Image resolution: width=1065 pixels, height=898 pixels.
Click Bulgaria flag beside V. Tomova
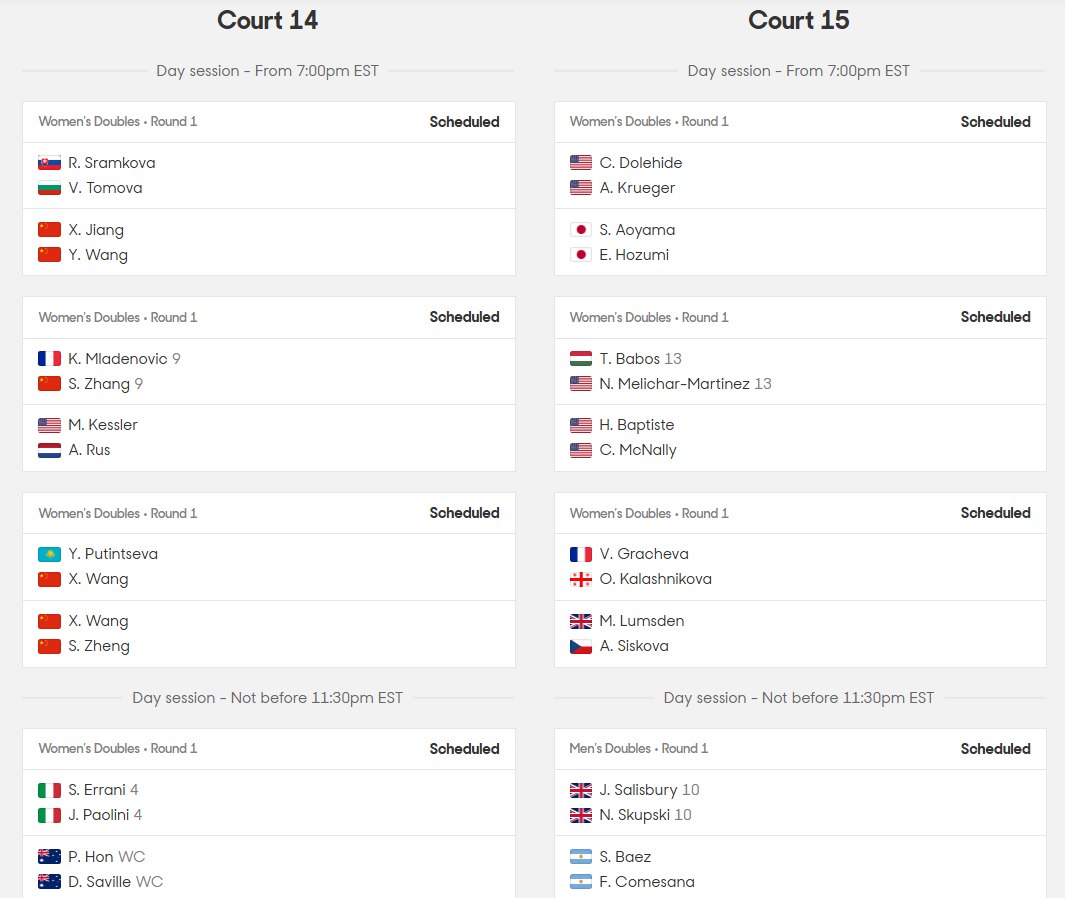[49, 188]
